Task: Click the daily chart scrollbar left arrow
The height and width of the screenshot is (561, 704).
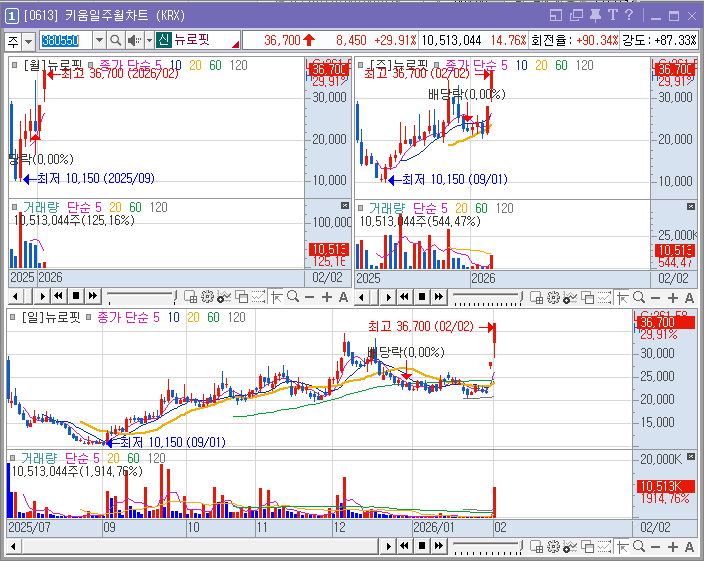Action: [14, 546]
